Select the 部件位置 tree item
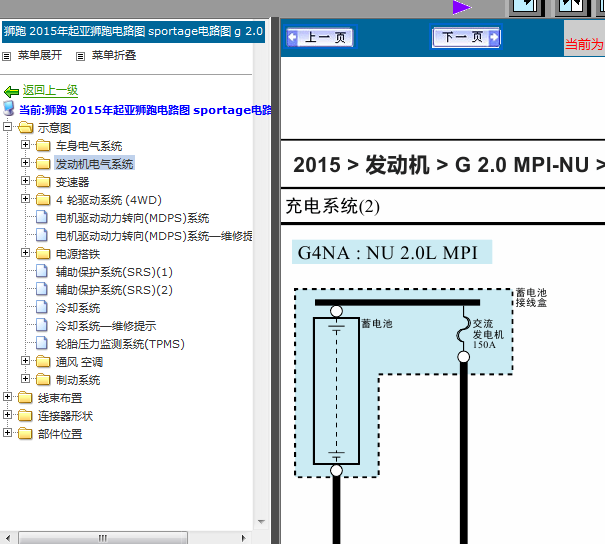605x544 pixels. tap(60, 434)
